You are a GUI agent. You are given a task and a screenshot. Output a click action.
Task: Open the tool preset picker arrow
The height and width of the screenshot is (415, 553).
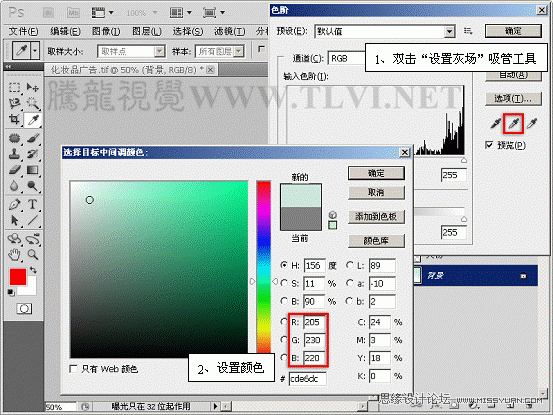coord(35,51)
